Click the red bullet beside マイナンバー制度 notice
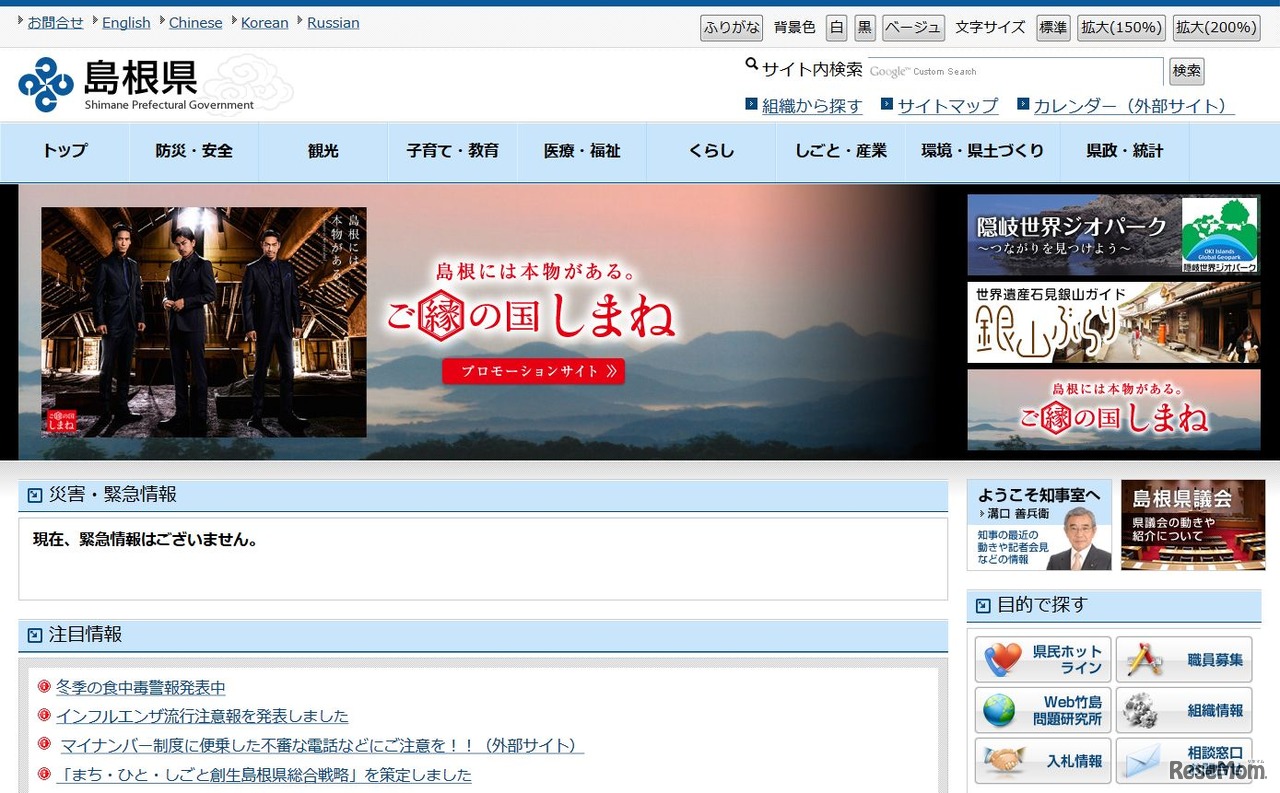The height and width of the screenshot is (793, 1280). pos(44,744)
